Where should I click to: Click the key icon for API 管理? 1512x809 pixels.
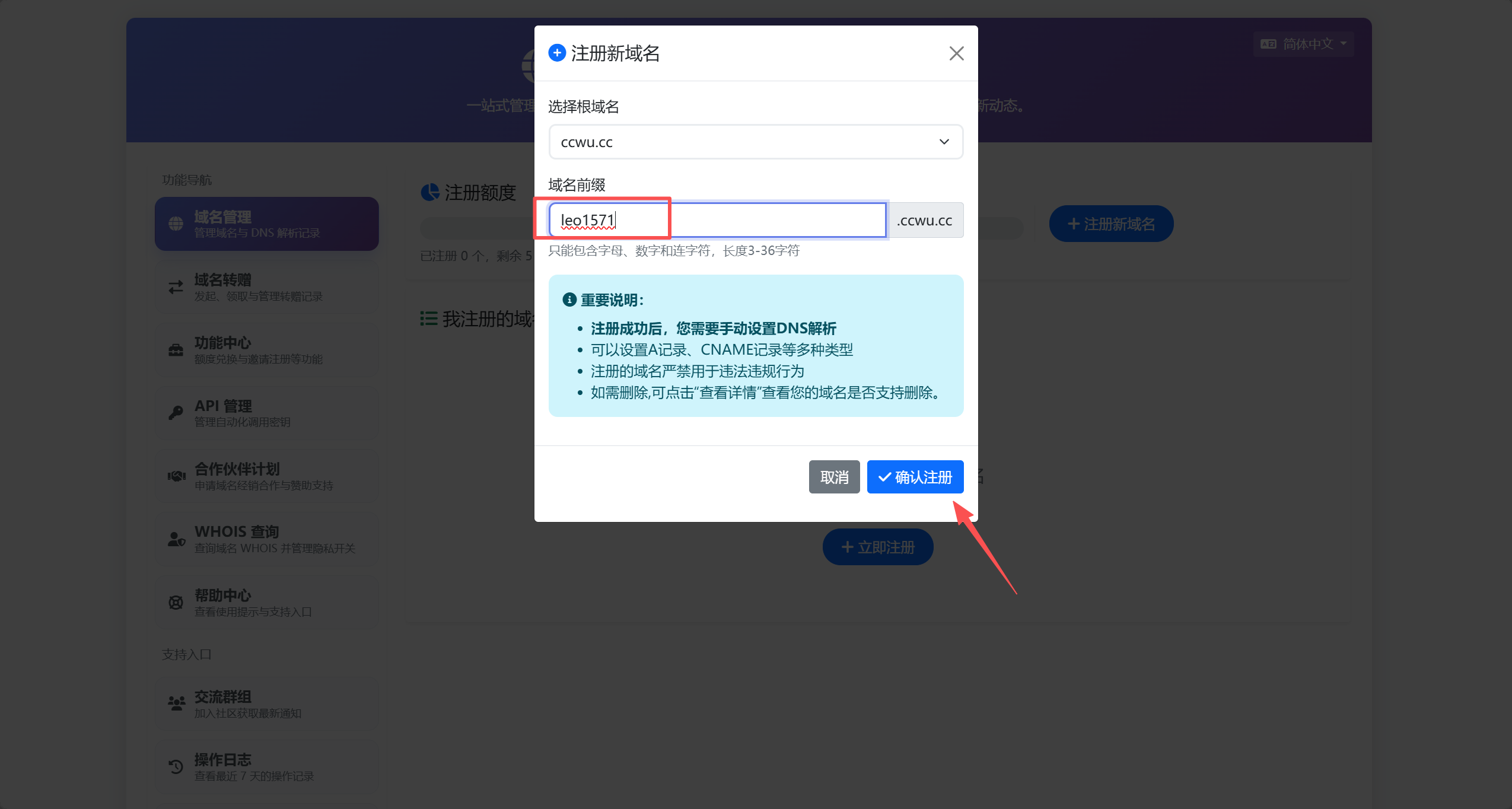point(176,413)
